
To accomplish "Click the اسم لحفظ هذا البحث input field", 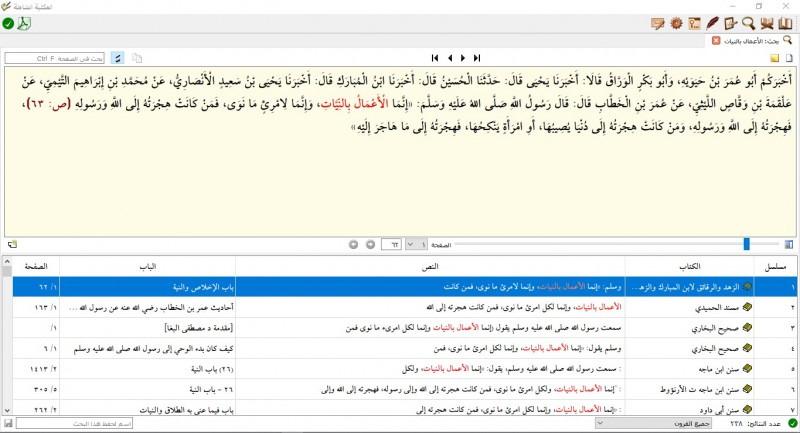I will pyautogui.click(x=74, y=424).
